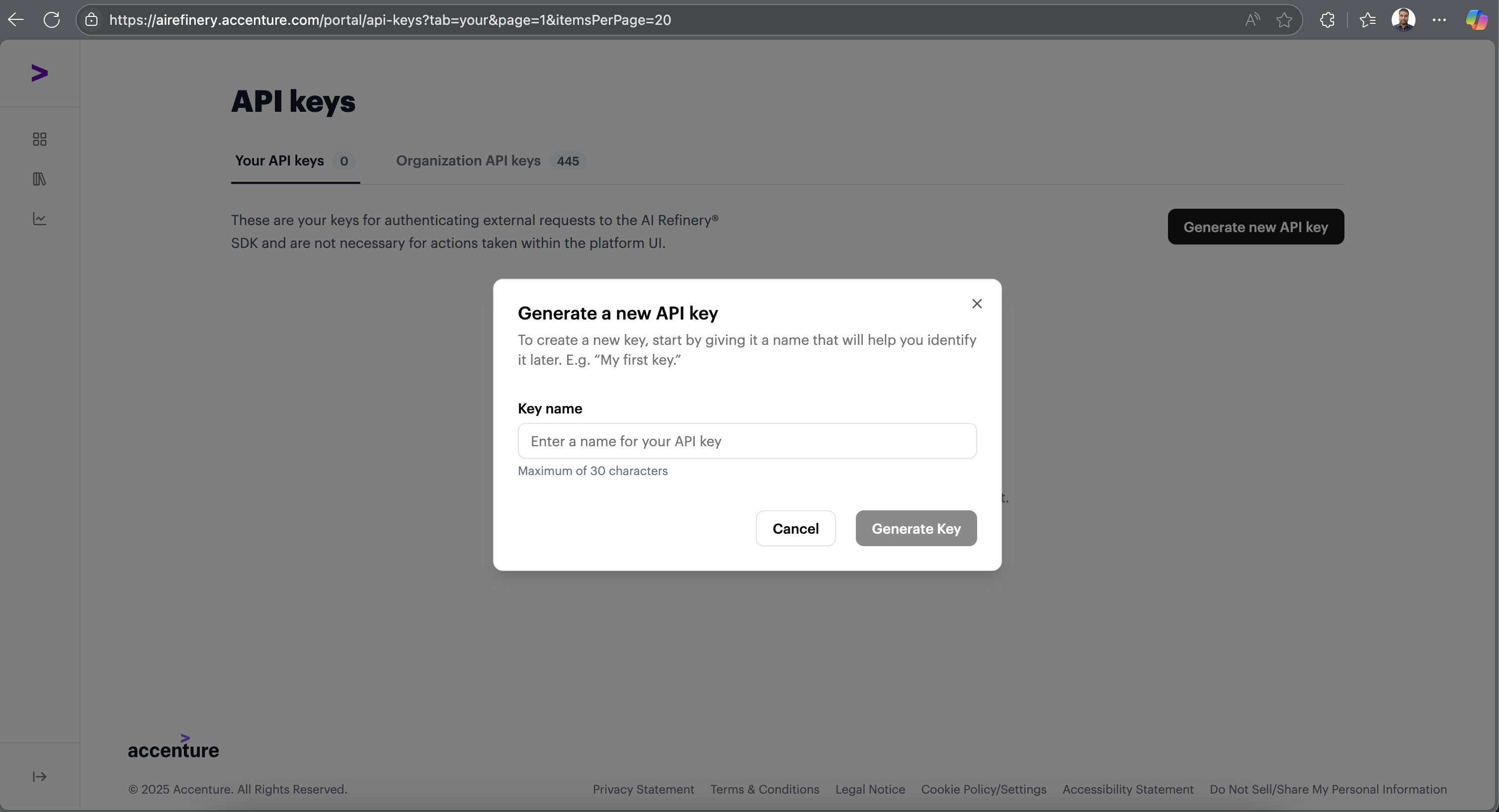The image size is (1499, 812).
Task: Click the Key name input field
Action: point(747,441)
